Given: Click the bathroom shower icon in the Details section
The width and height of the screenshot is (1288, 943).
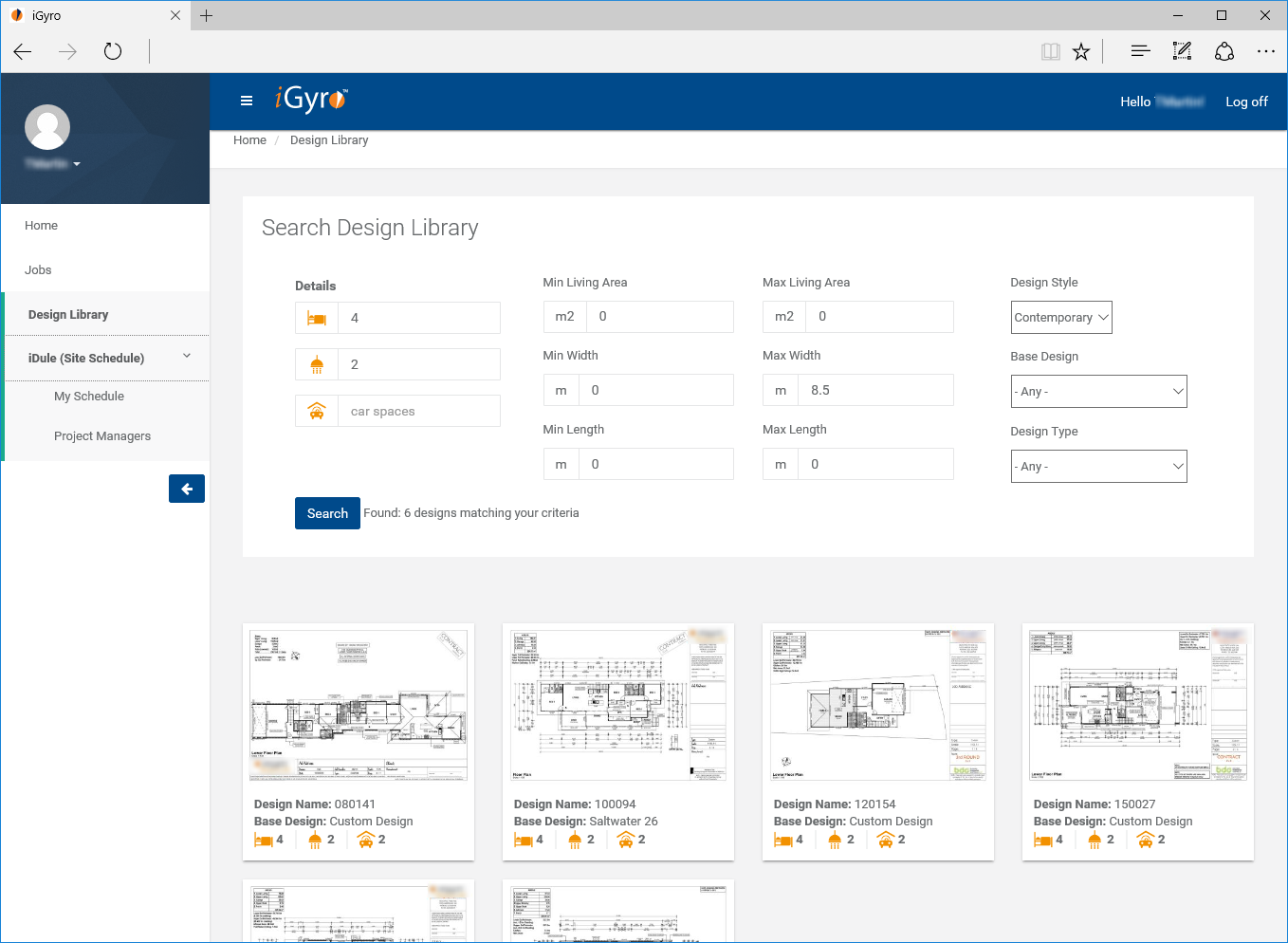Looking at the screenshot, I should pos(317,364).
